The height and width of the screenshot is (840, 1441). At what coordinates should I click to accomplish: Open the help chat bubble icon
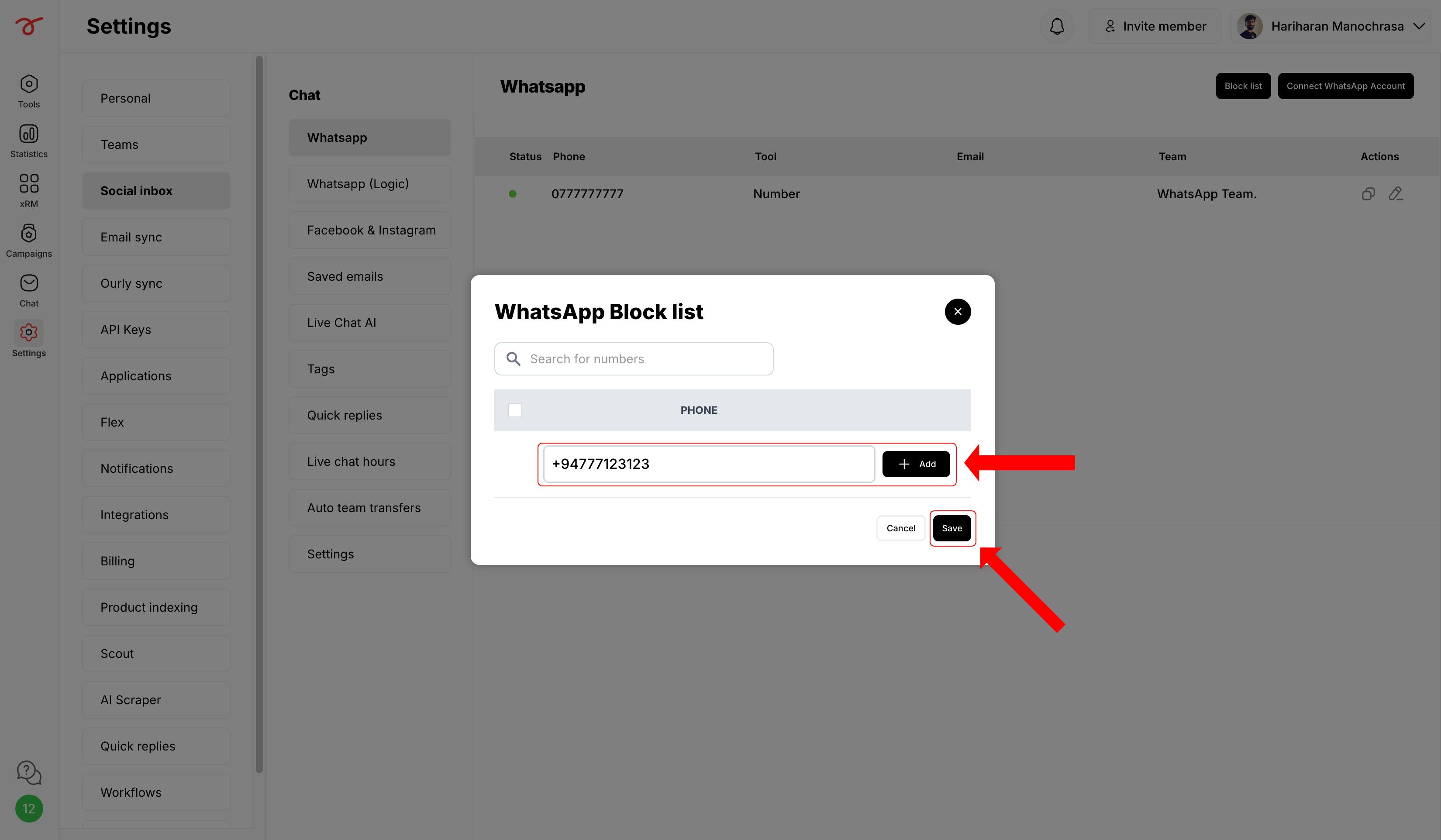click(28, 772)
